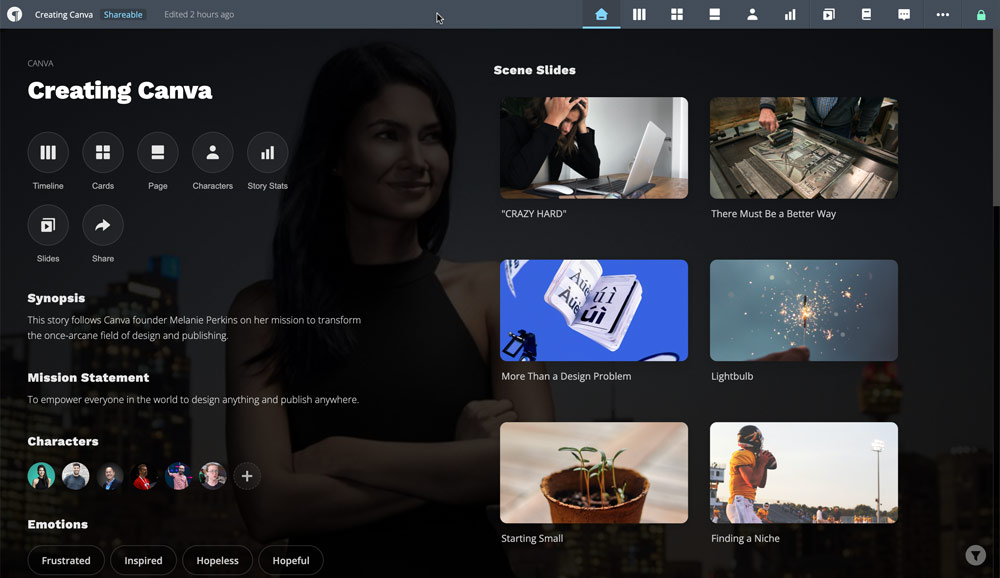Open Characters via round icon button
The width and height of the screenshot is (1000, 578).
tap(212, 152)
